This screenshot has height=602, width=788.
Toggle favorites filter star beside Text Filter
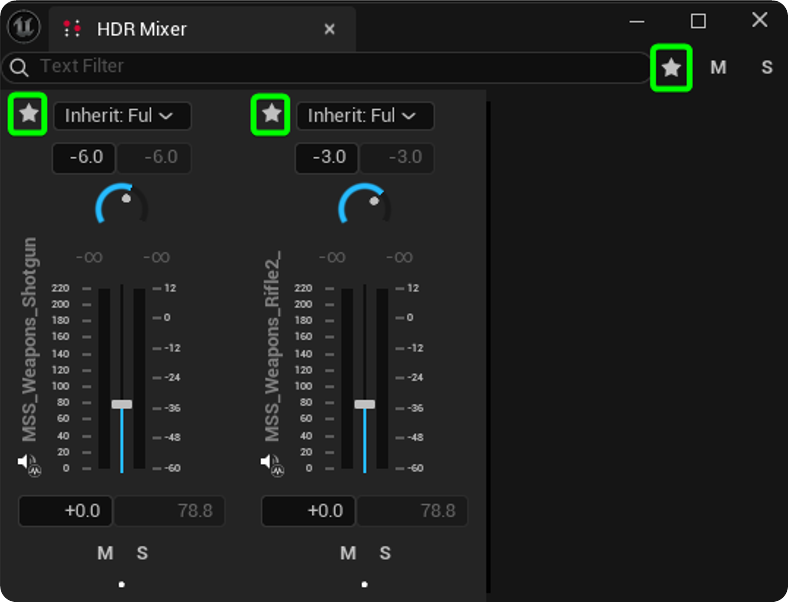671,68
